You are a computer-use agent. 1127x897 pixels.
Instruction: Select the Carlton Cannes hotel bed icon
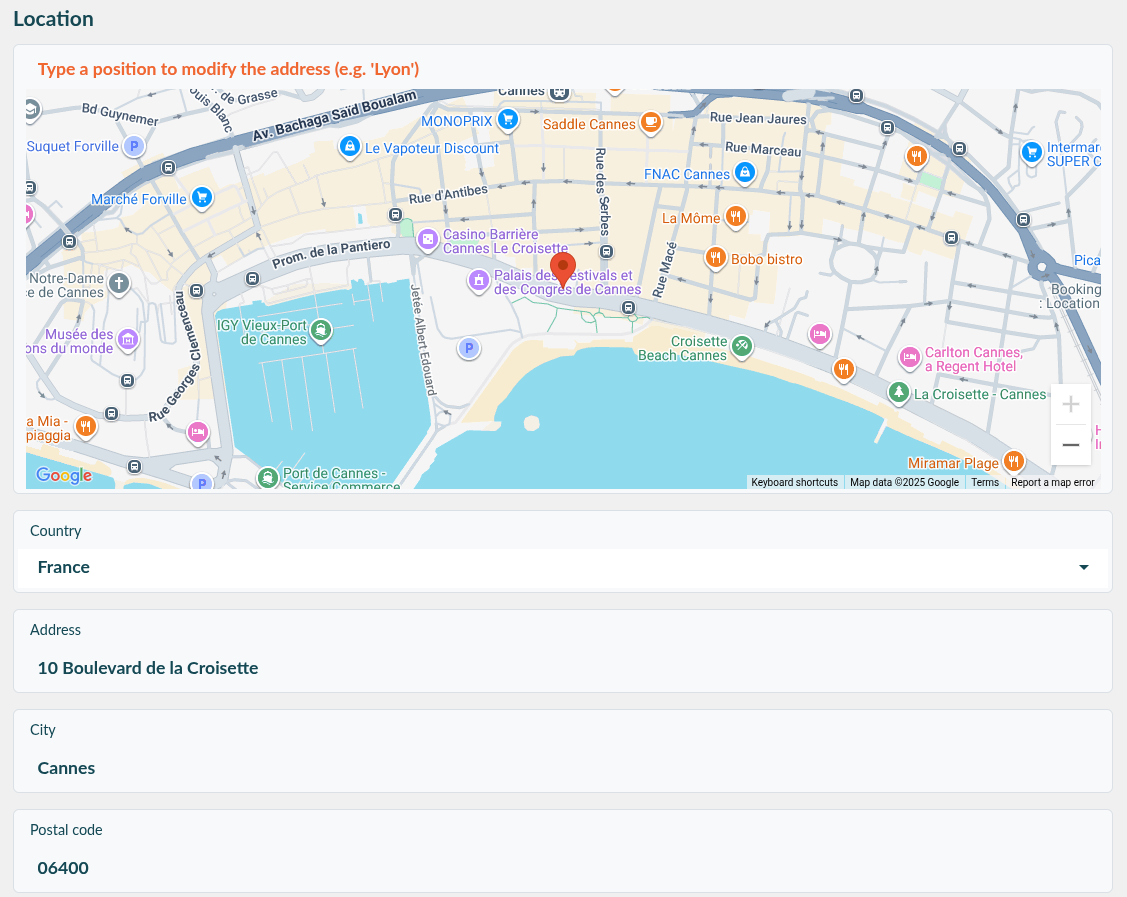(910, 357)
